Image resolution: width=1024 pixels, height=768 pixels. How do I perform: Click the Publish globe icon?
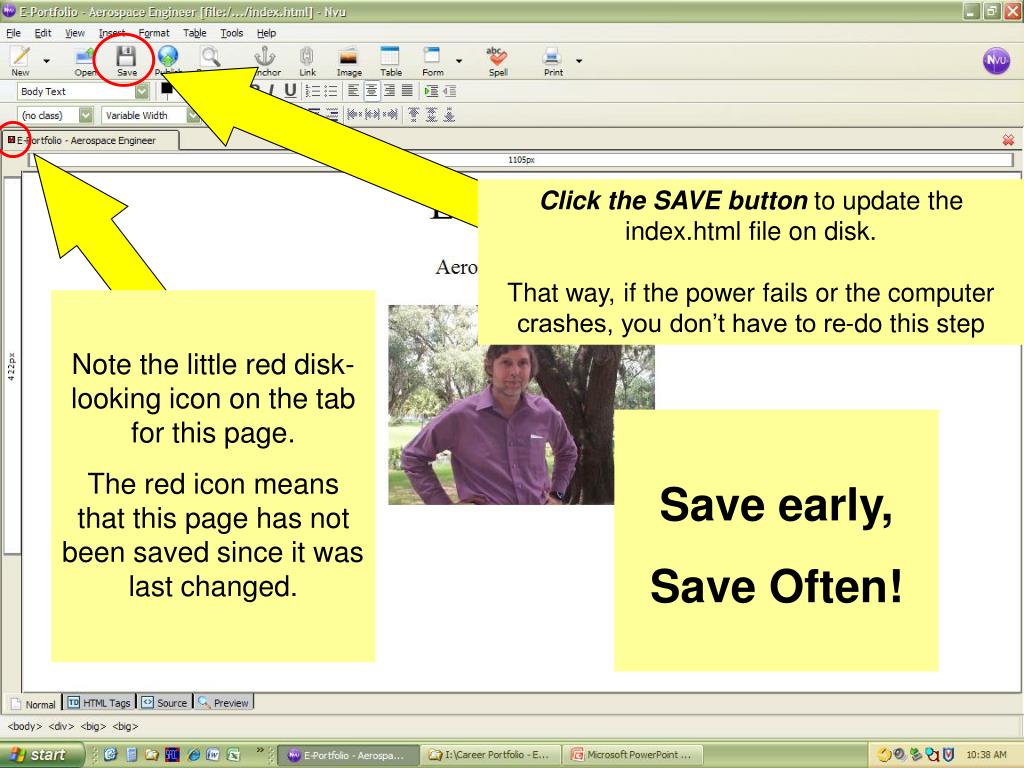pyautogui.click(x=168, y=57)
